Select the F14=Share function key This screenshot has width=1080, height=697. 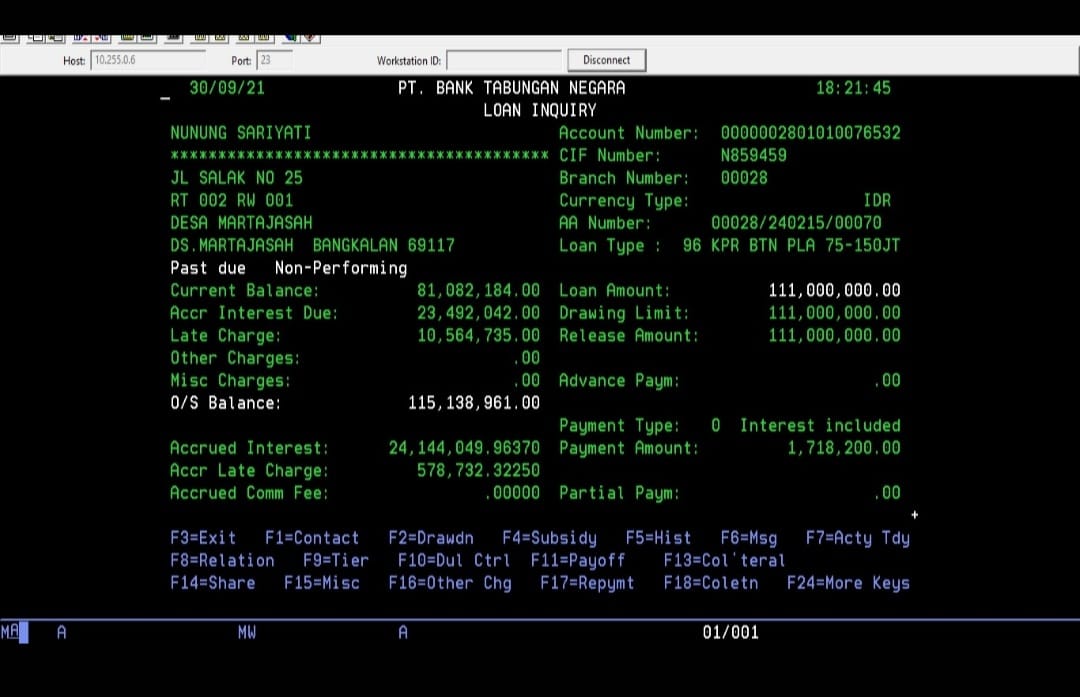coord(212,583)
